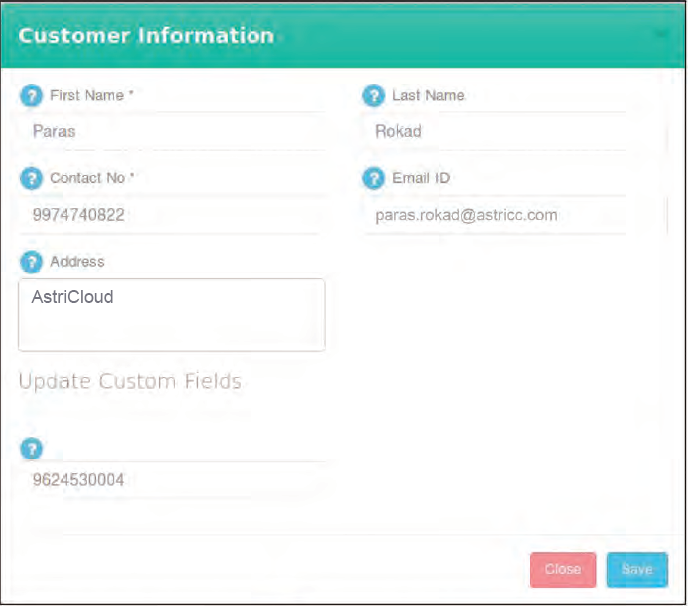Click the help icon beside Last Name
688x606 pixels.
[373, 96]
